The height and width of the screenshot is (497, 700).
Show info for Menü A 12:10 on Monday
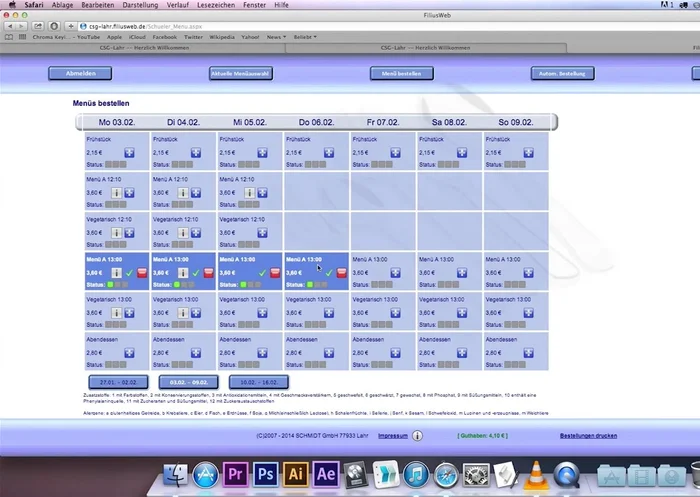[x=116, y=193]
